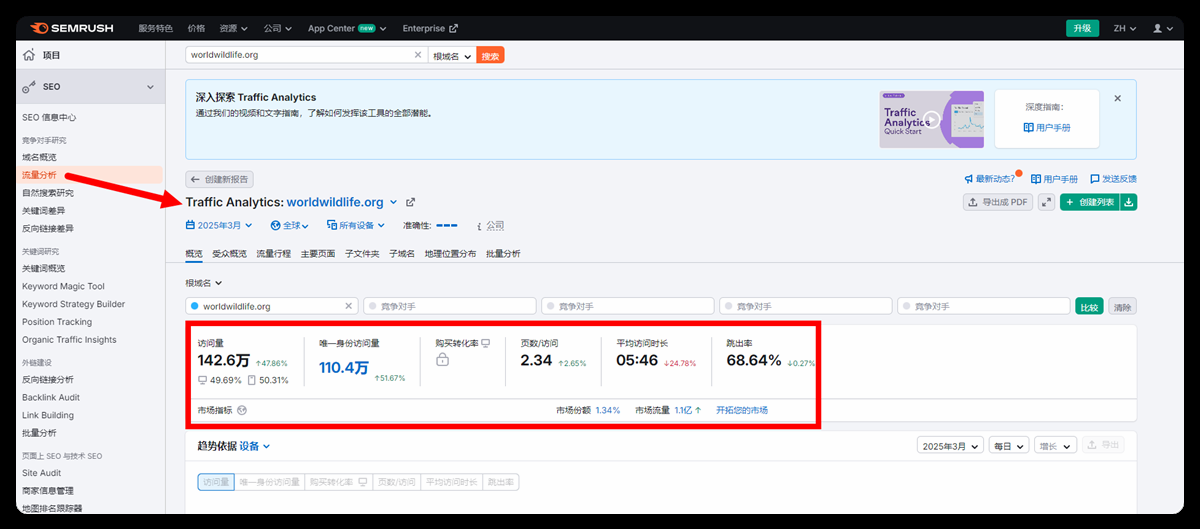This screenshot has width=1200, height=529.
Task: Select the 访问量 trend metric toggle
Action: click(216, 482)
